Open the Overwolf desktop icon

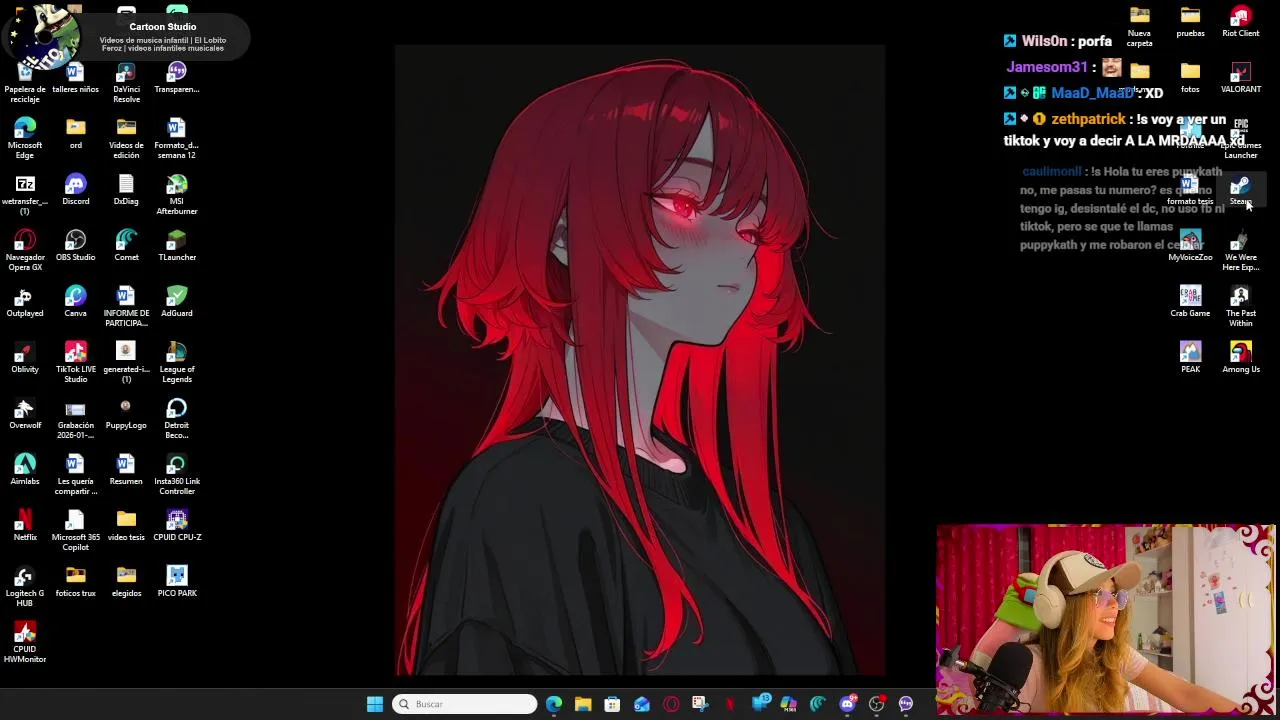pos(25,413)
